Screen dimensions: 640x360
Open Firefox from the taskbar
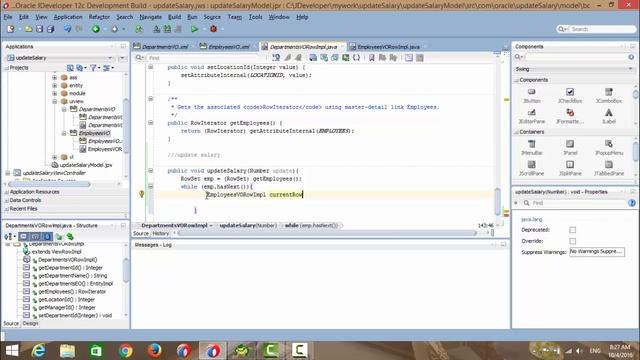coord(155,350)
